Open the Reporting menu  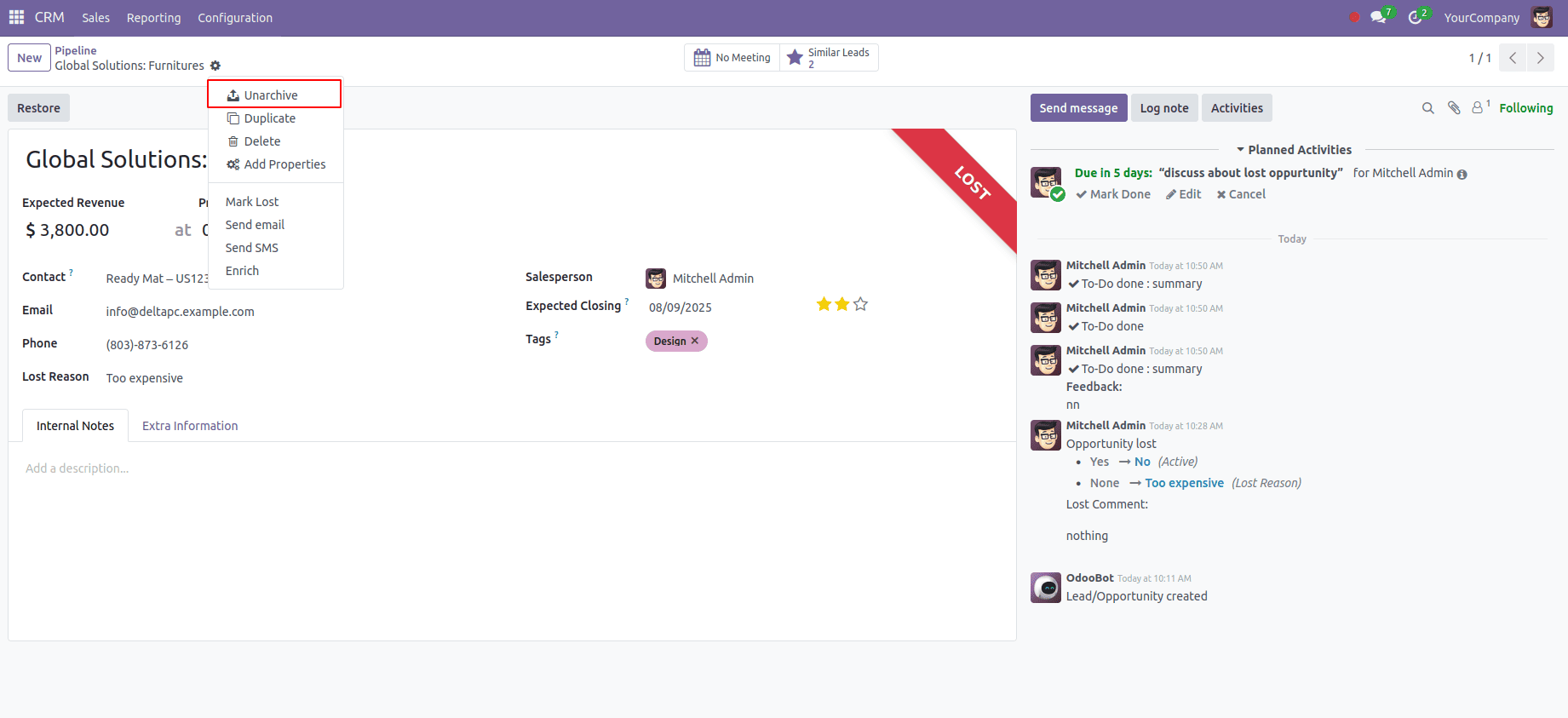153,18
